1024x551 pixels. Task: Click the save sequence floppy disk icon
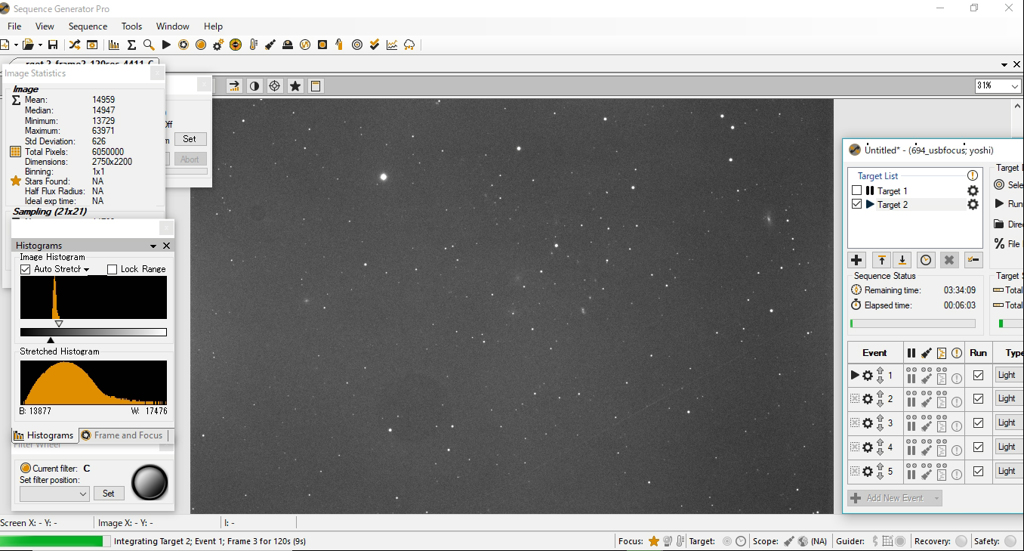pos(53,44)
